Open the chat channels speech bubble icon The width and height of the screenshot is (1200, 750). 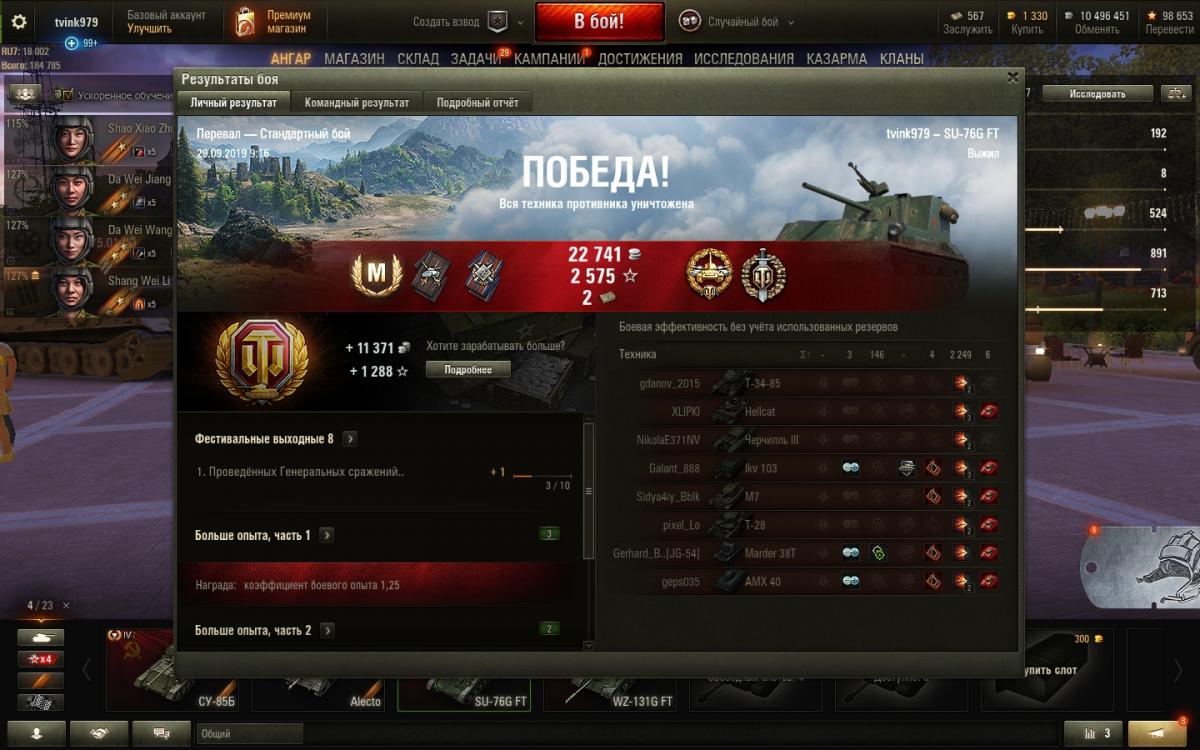[161, 733]
